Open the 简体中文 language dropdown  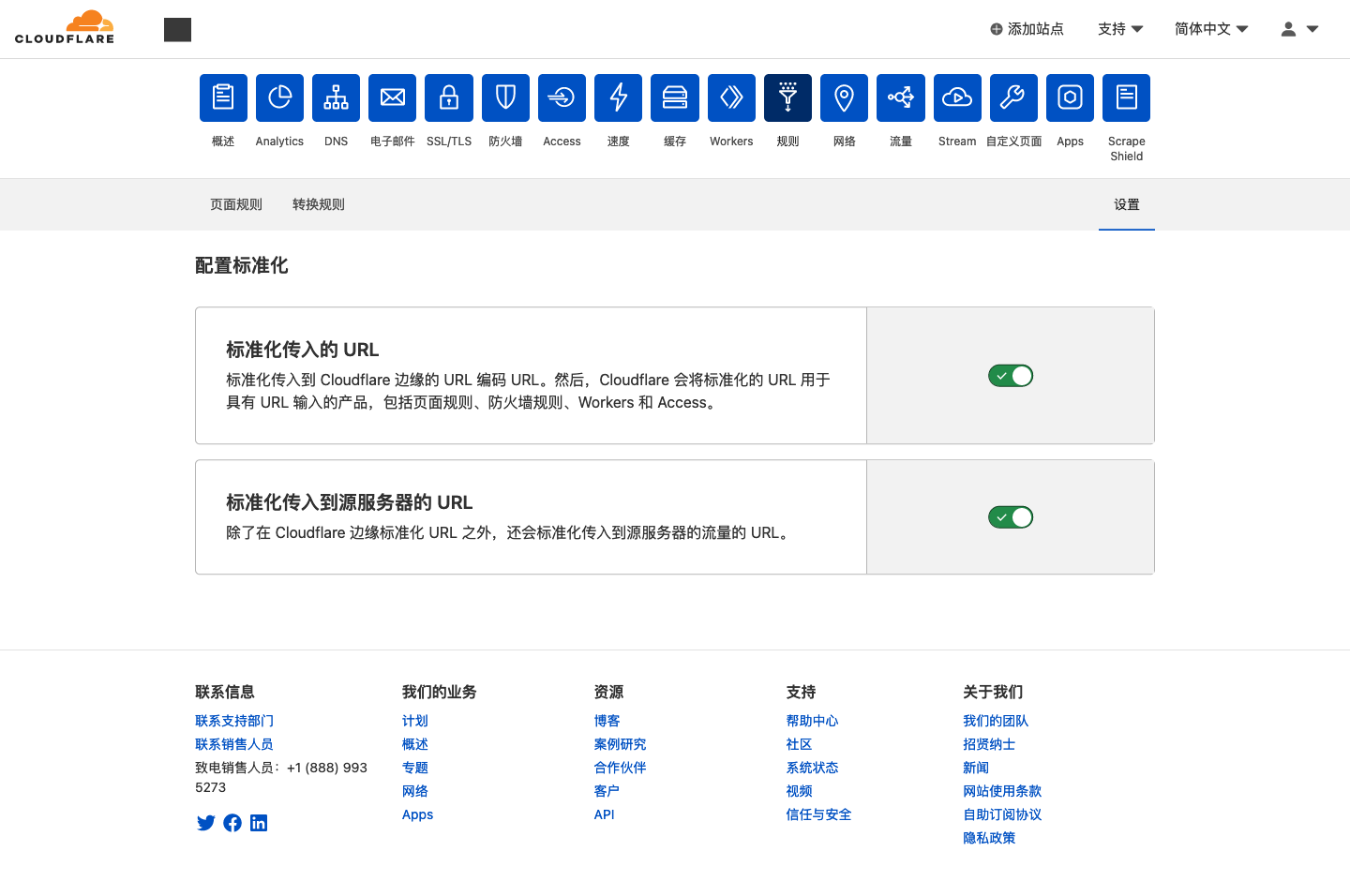coord(1210,29)
